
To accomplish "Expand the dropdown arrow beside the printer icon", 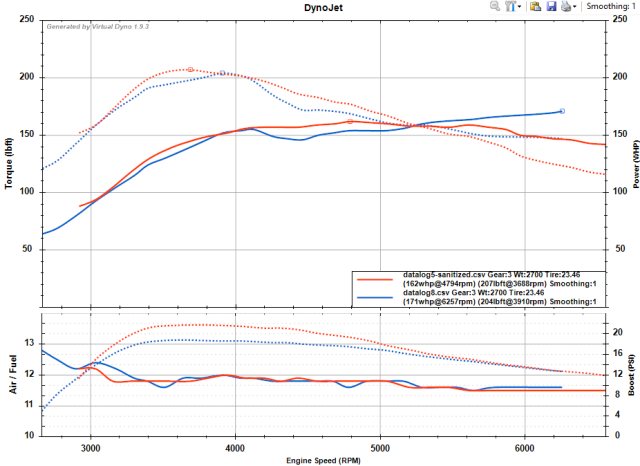I will click(575, 6).
